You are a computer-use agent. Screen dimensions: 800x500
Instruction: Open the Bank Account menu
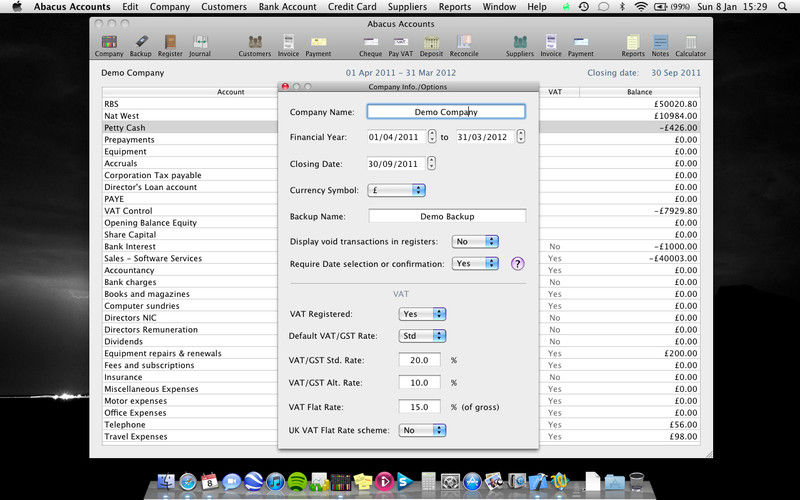(x=288, y=7)
